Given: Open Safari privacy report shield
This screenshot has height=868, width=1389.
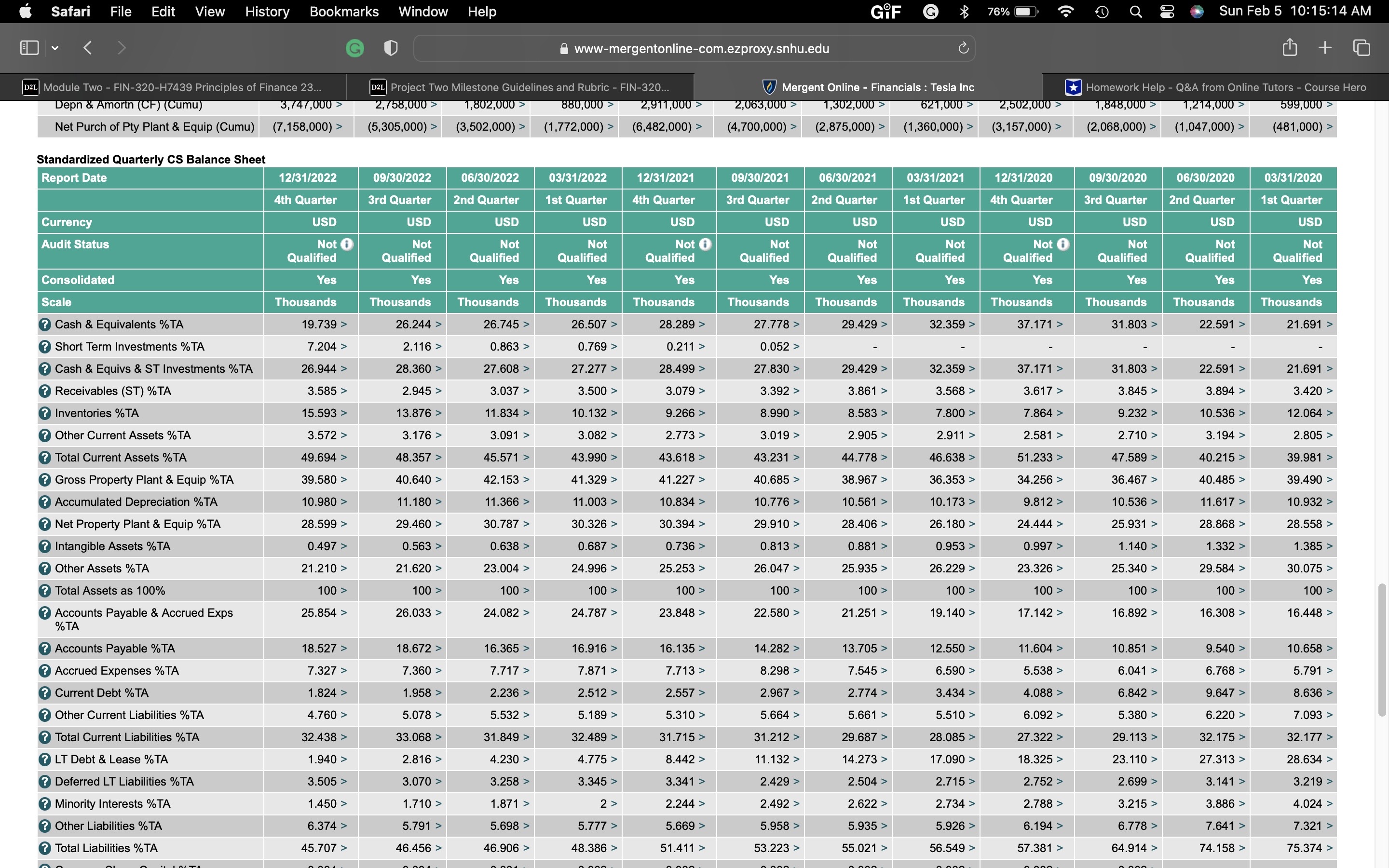Looking at the screenshot, I should pyautogui.click(x=391, y=48).
